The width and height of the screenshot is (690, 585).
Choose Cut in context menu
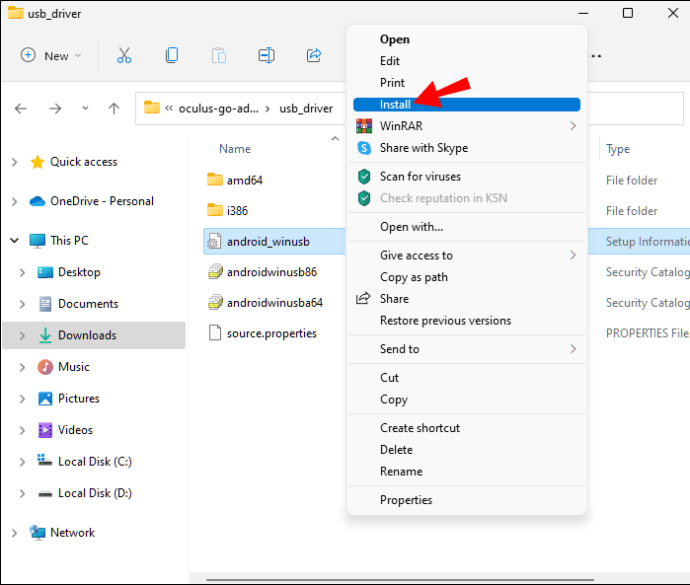[x=466, y=378]
